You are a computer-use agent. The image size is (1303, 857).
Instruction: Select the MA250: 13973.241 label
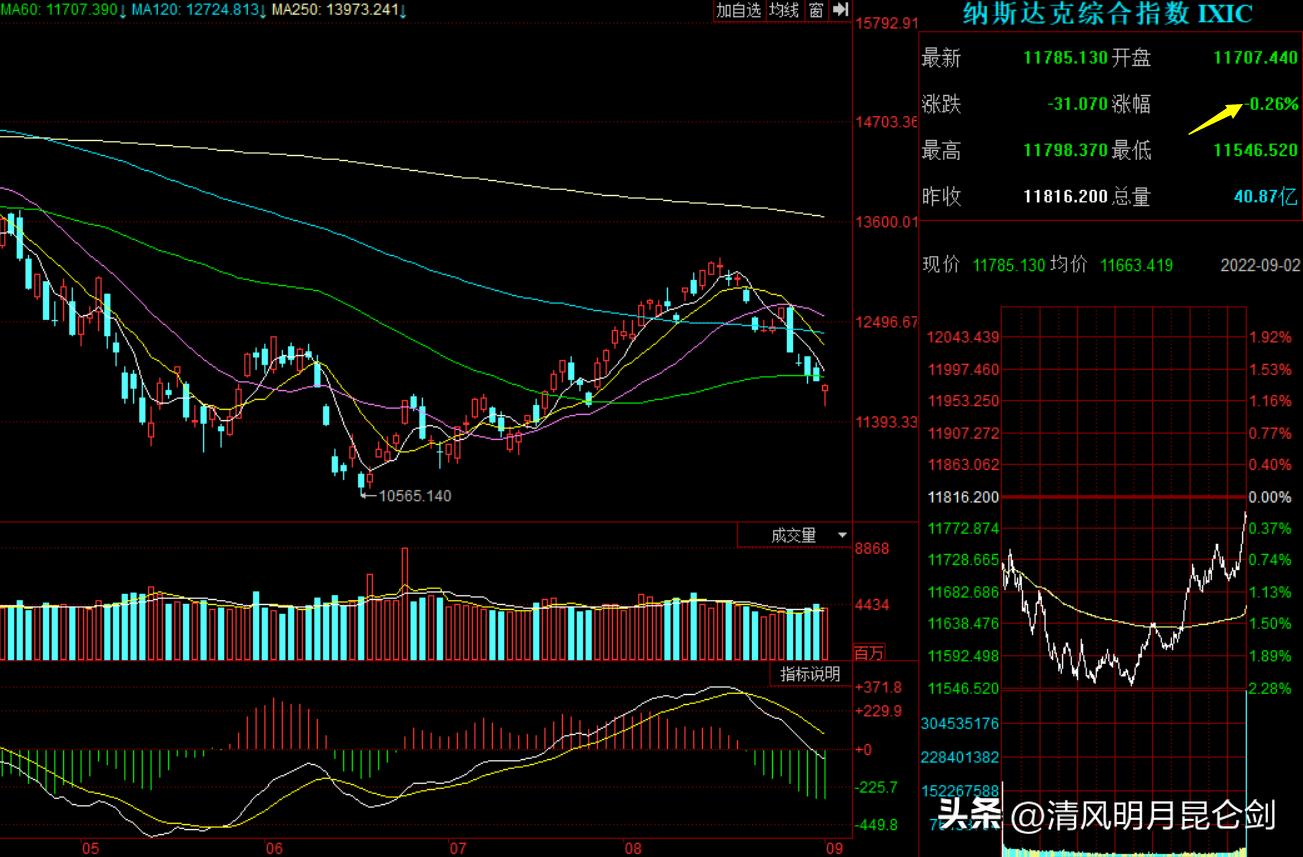coord(338,10)
